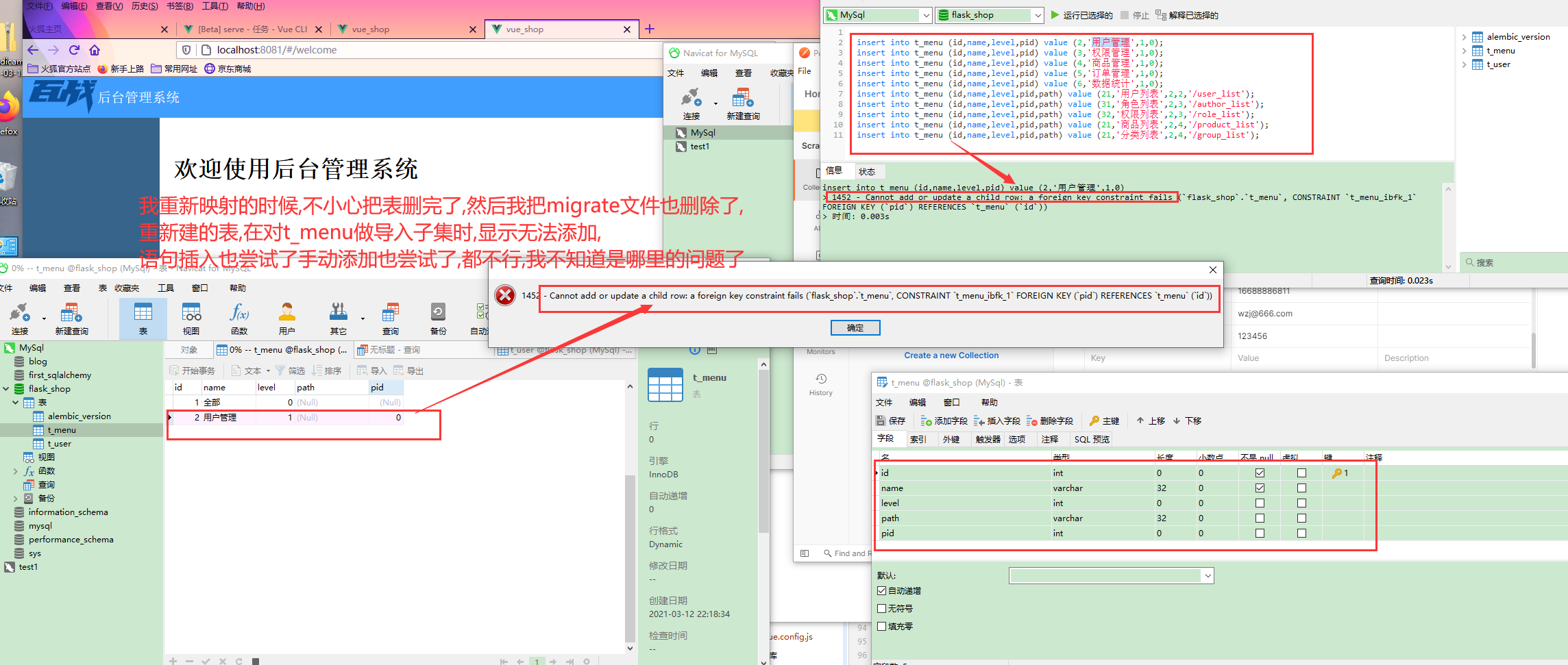This screenshot has width=1568, height=665.
Task: Click 删除字段 (Delete field) in designer
Action: click(x=1050, y=421)
